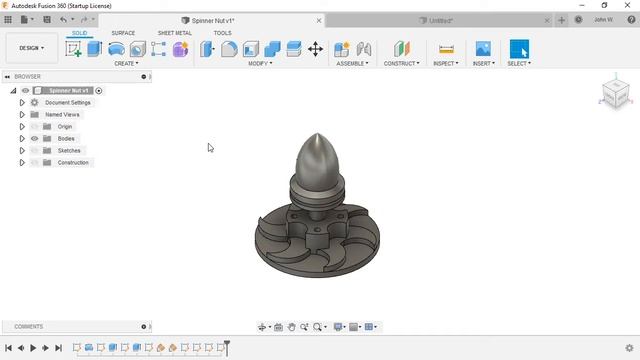Select the Move/Copy tool

[316, 49]
